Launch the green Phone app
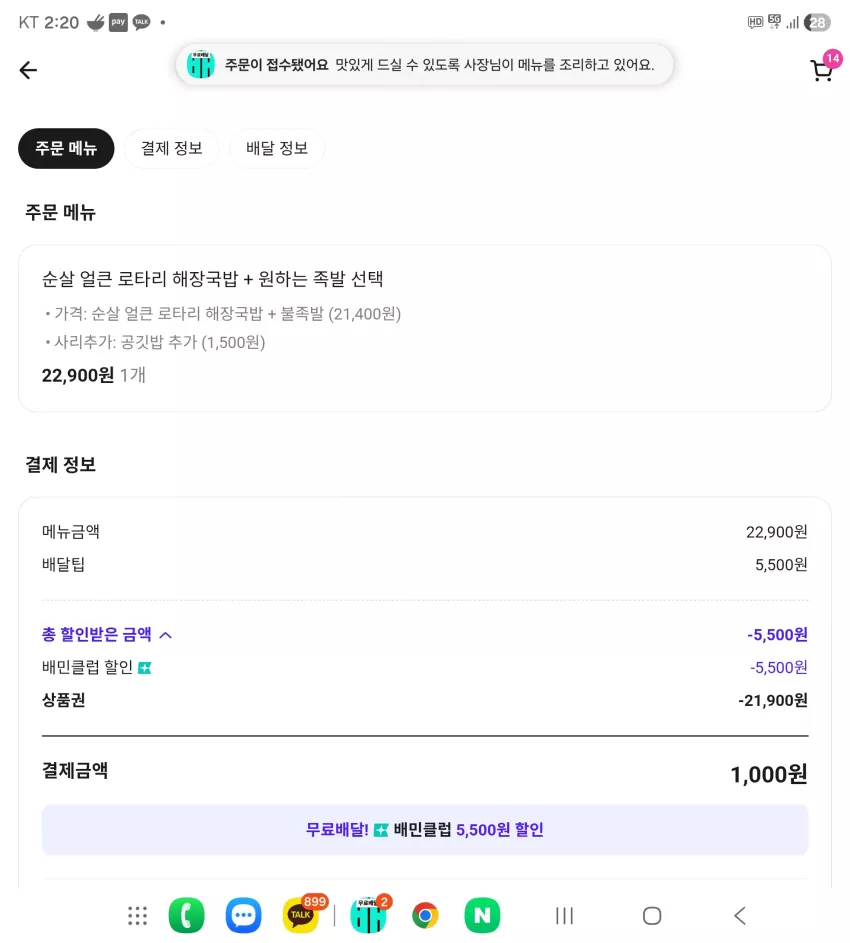This screenshot has height=943, width=850. click(x=186, y=915)
